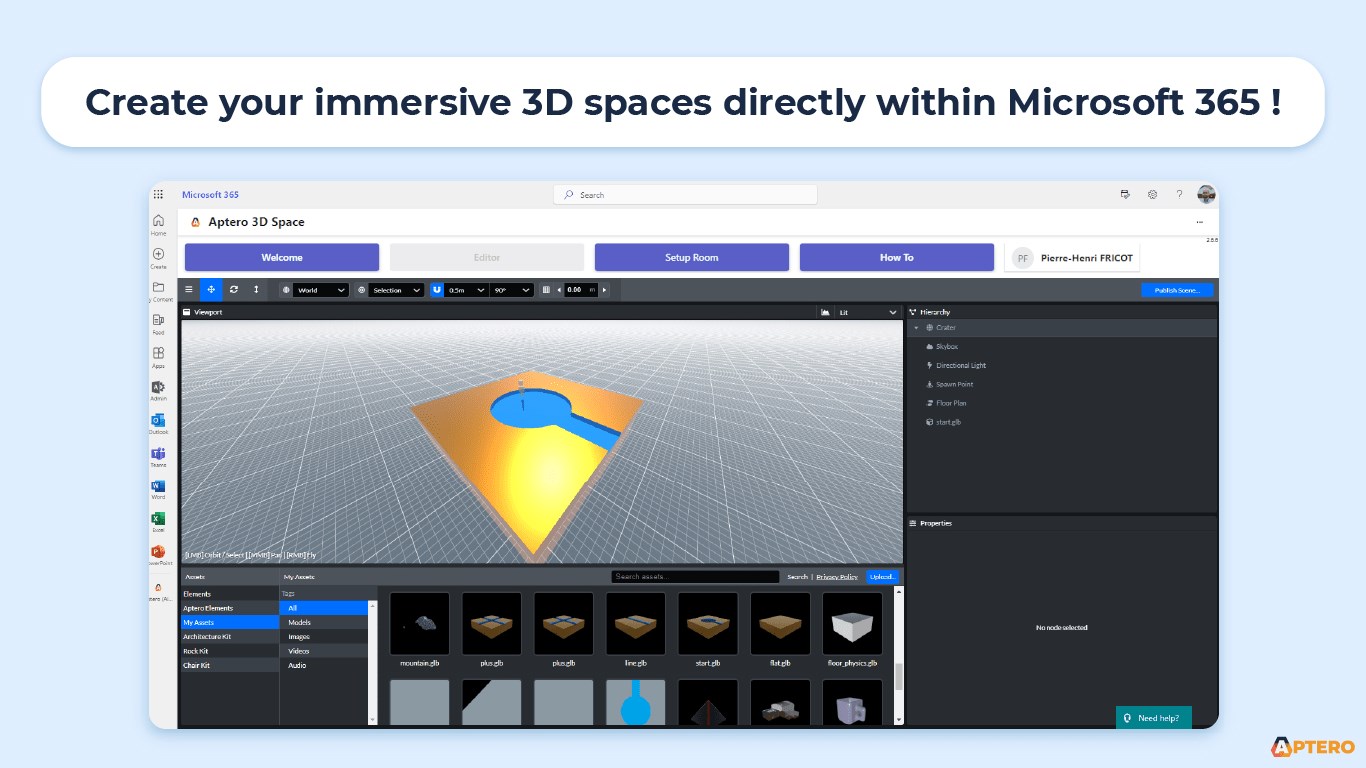
Task: Open the Selection pivot dropdown
Action: tap(397, 290)
